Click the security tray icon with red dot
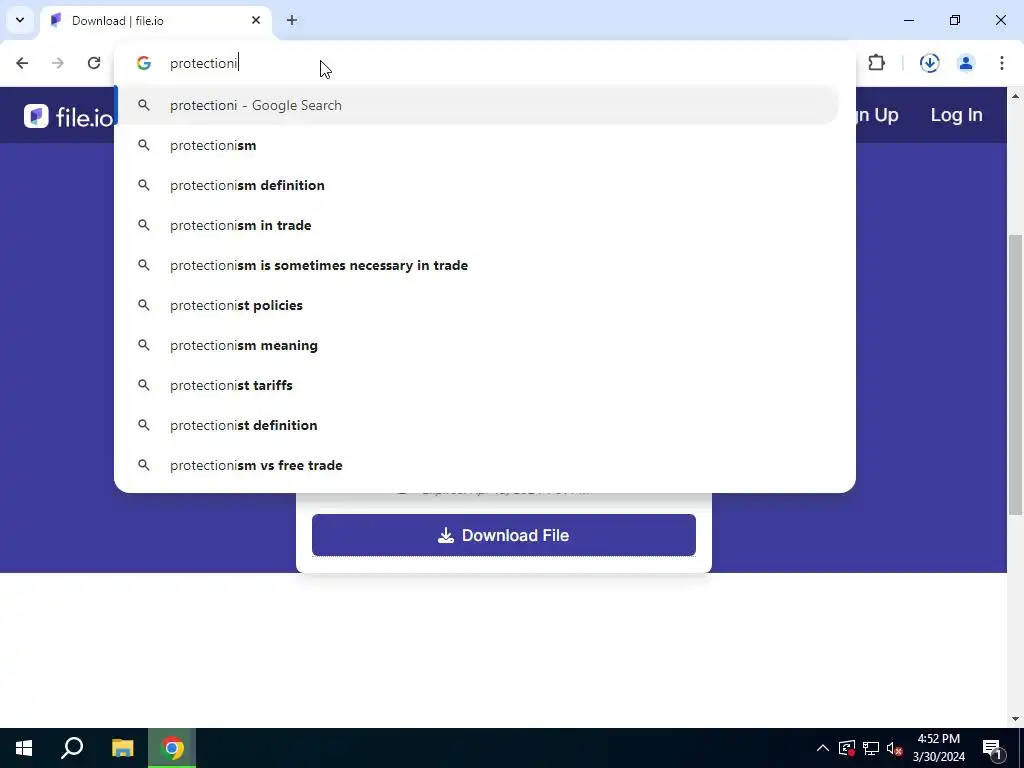This screenshot has width=1024, height=768. coord(847,748)
